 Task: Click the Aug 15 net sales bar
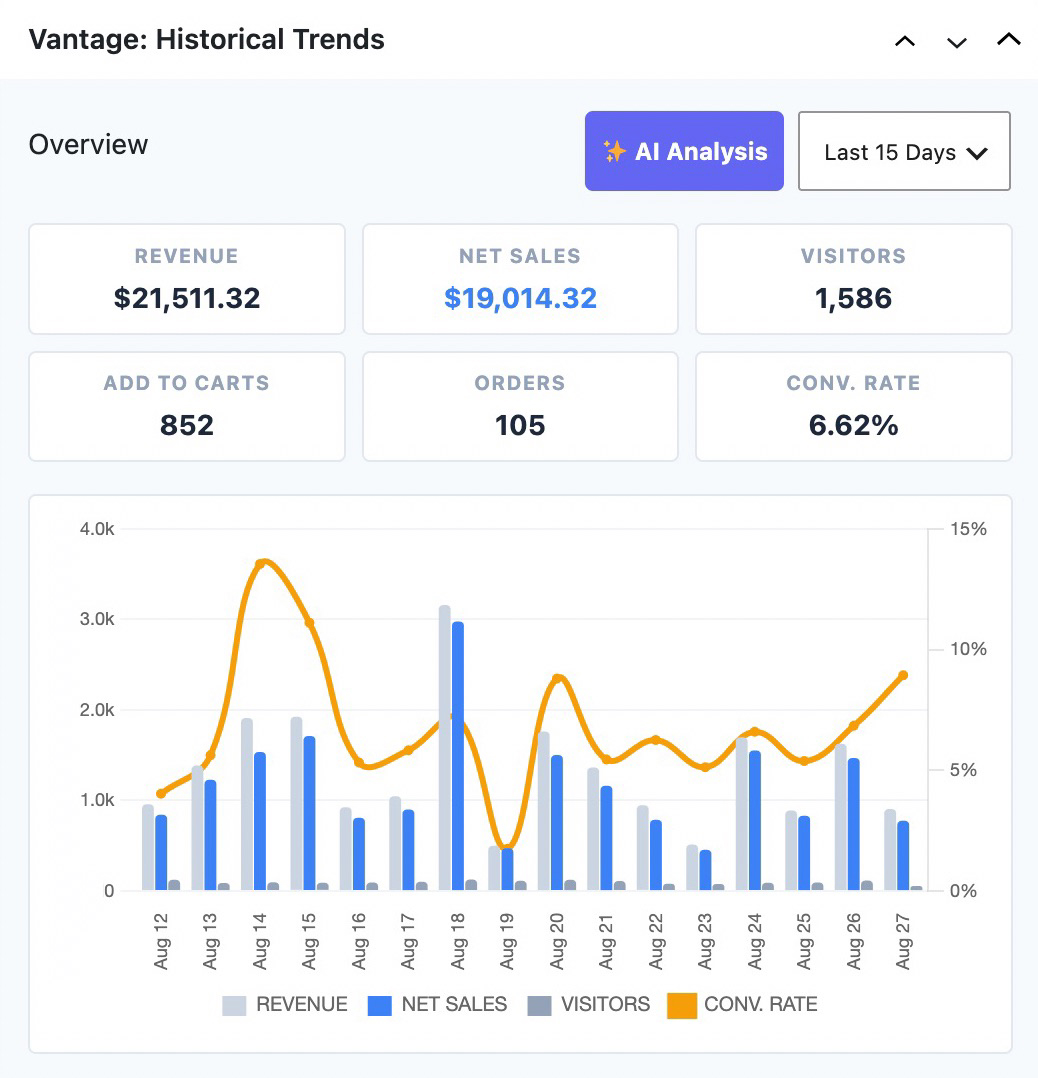point(309,813)
